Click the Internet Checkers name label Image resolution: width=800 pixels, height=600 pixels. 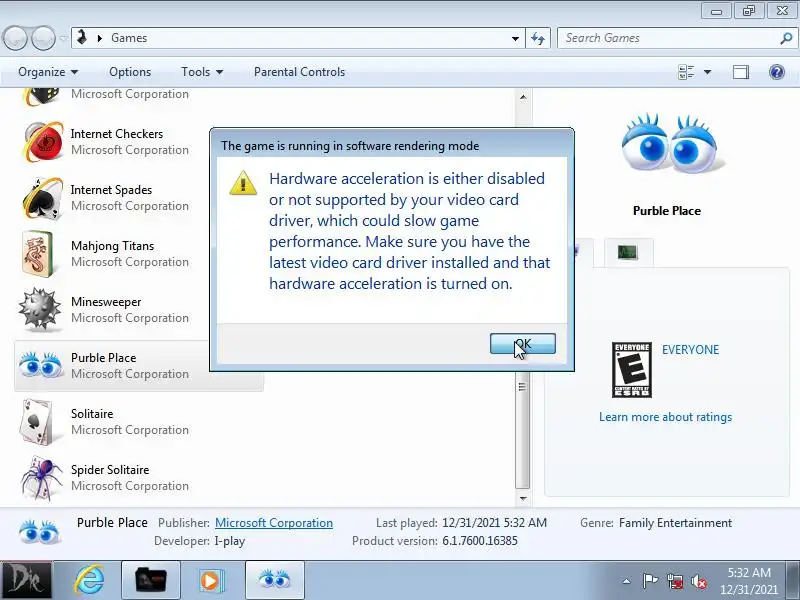(x=117, y=134)
